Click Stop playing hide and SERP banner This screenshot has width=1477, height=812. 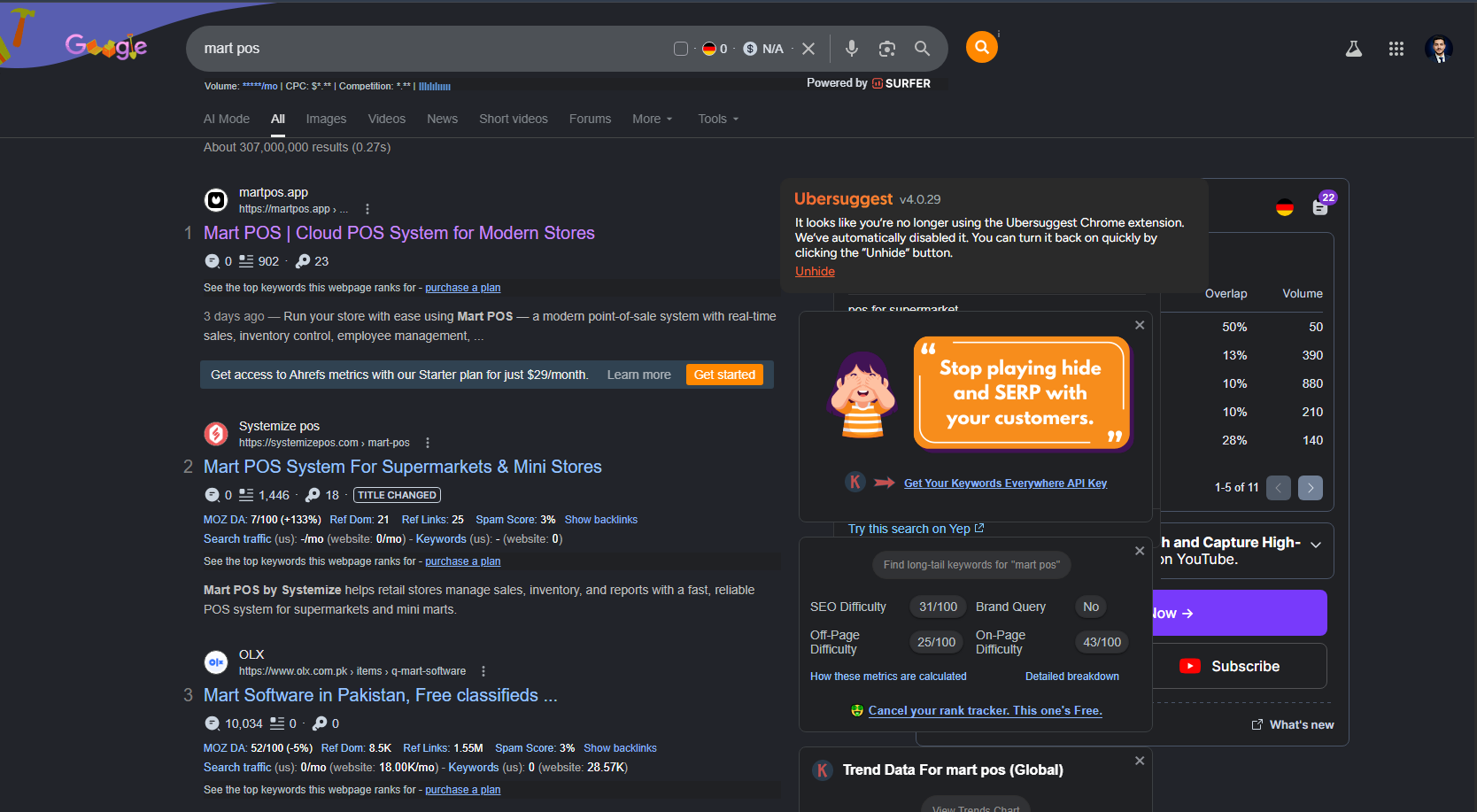click(x=1022, y=393)
